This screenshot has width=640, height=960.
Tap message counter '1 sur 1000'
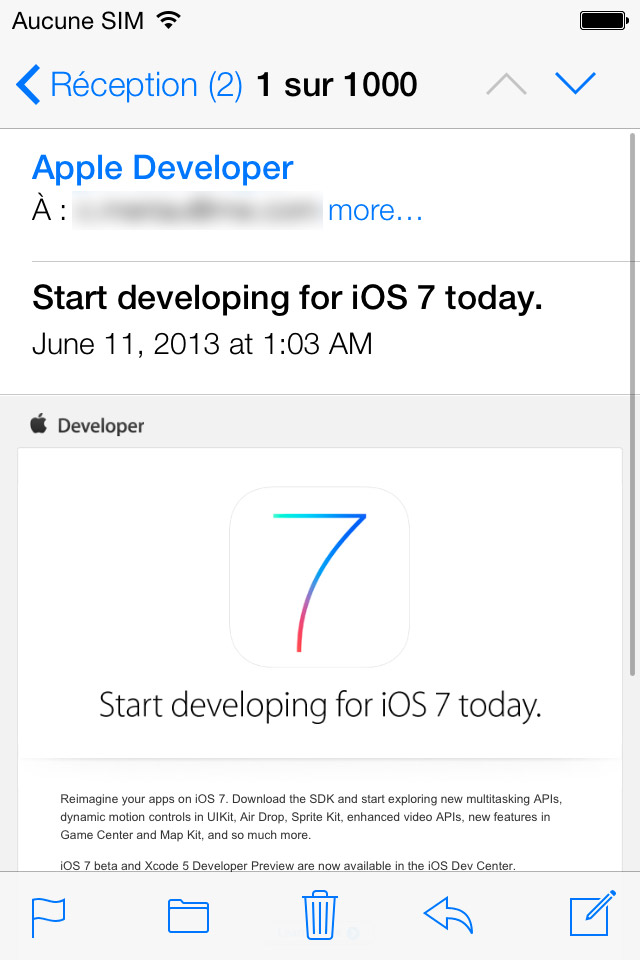337,84
